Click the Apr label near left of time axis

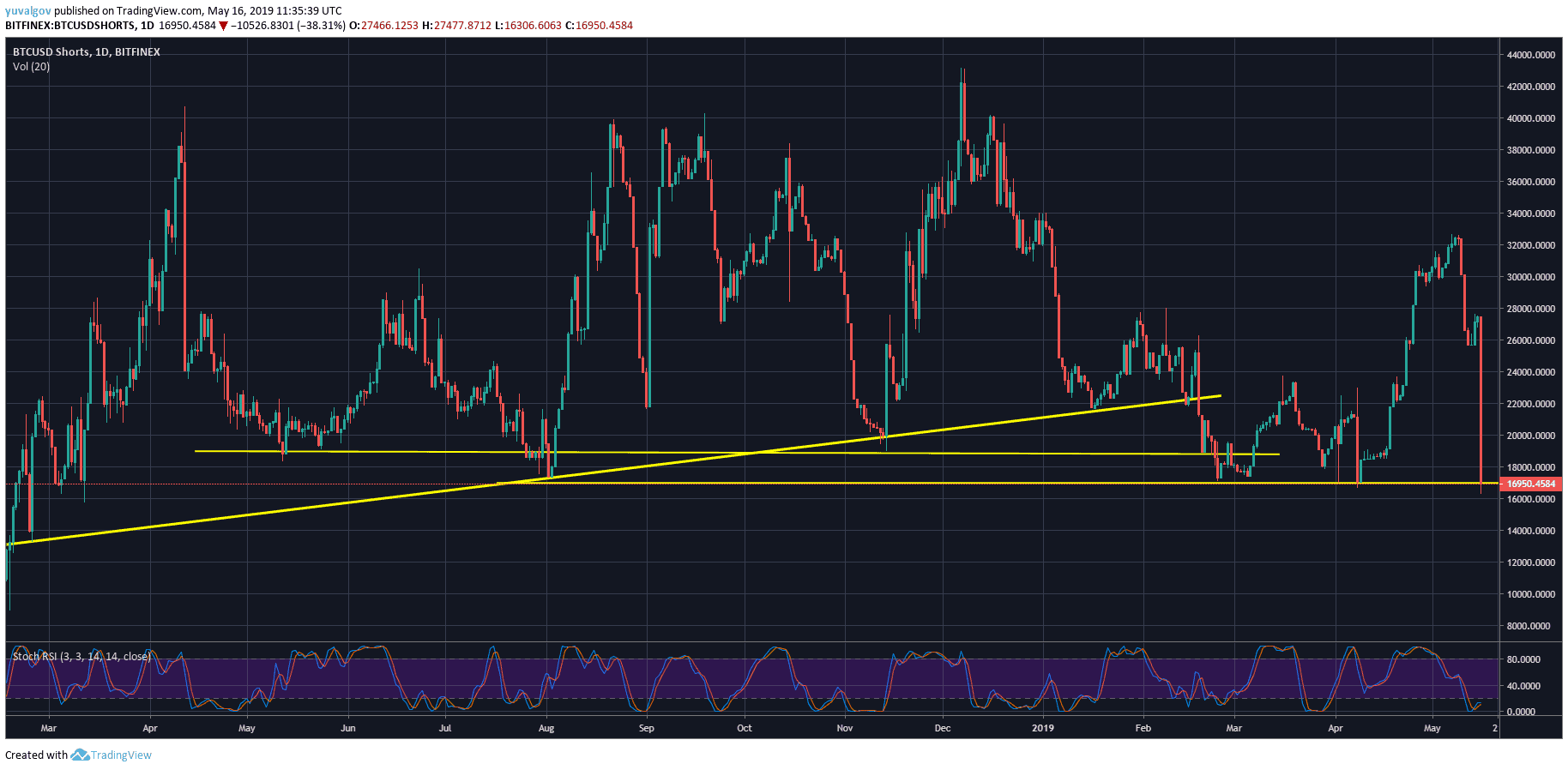point(150,728)
